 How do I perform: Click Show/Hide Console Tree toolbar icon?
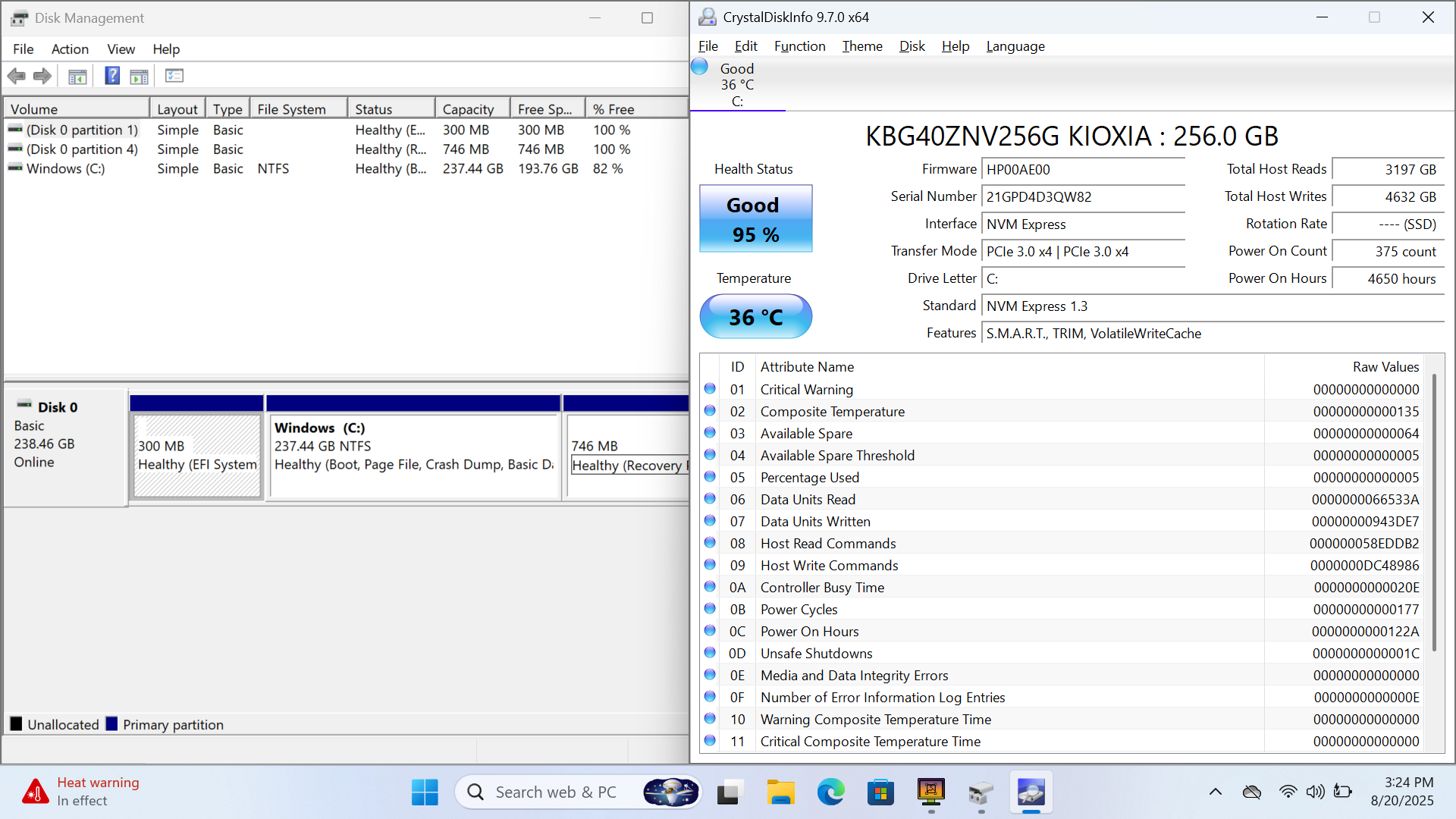(x=77, y=76)
